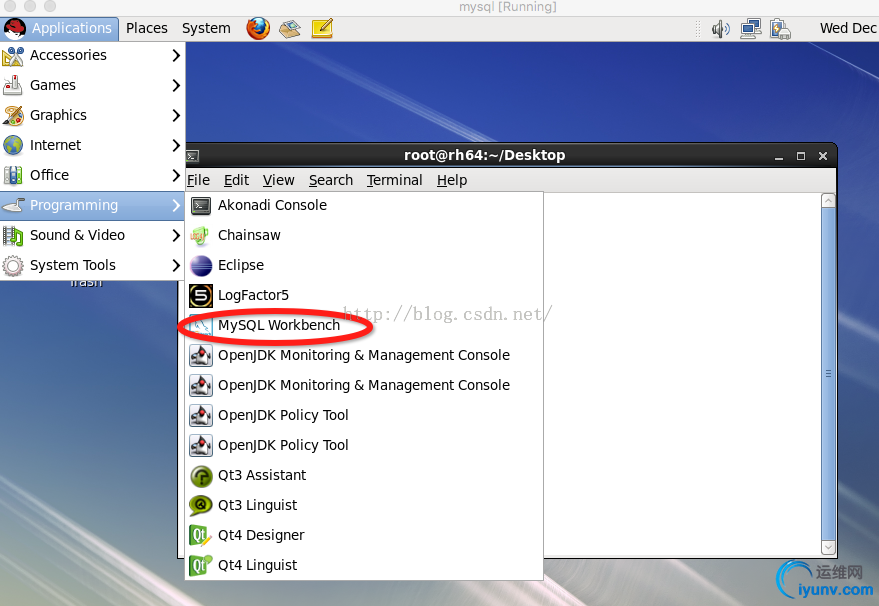879x606 pixels.
Task: Click the arrow beside Games
Action: (176, 85)
